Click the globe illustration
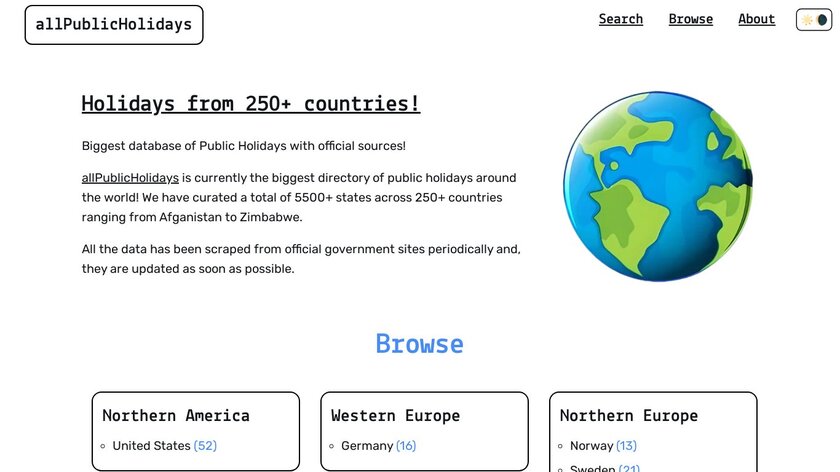840x472 pixels. point(658,186)
